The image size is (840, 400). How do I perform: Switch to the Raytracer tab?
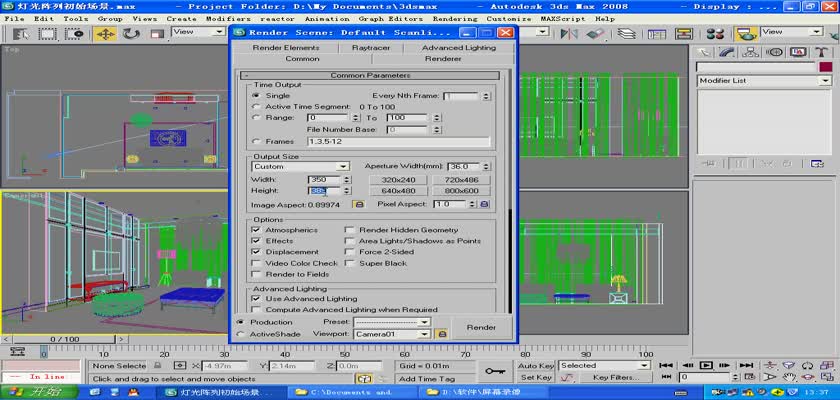(371, 48)
